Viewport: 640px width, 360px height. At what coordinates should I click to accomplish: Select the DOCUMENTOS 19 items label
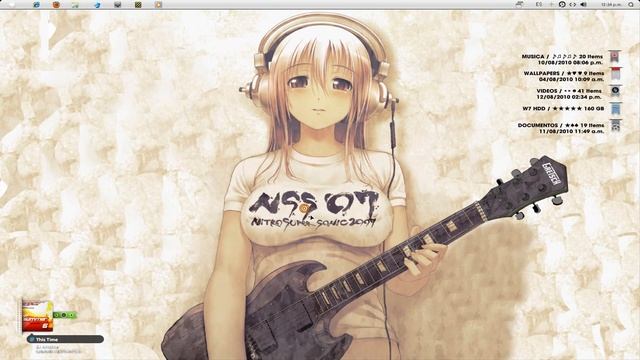pos(561,125)
